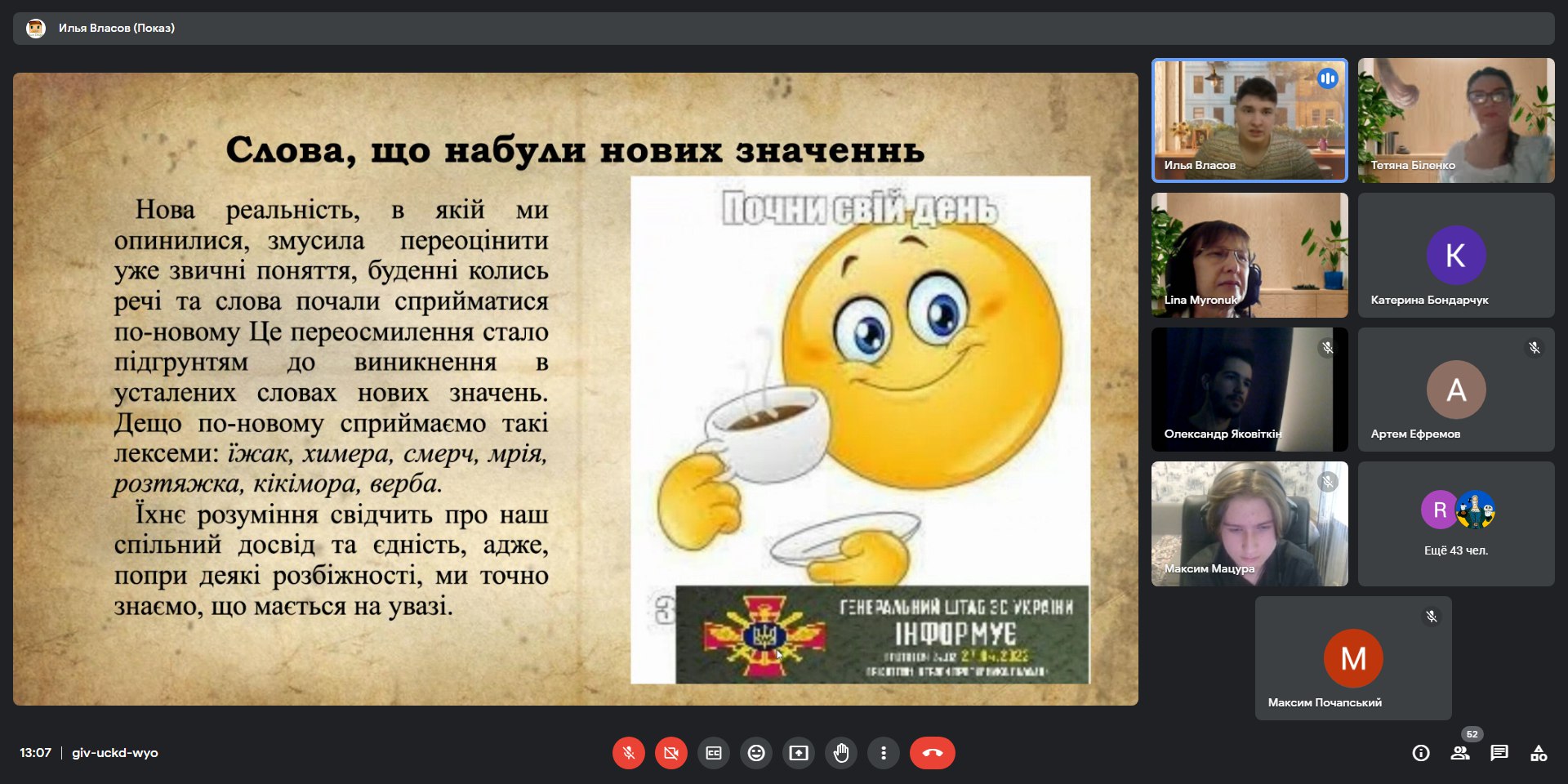Viewport: 1568px width, 784px height.
Task: Raise your hand
Action: 841,753
